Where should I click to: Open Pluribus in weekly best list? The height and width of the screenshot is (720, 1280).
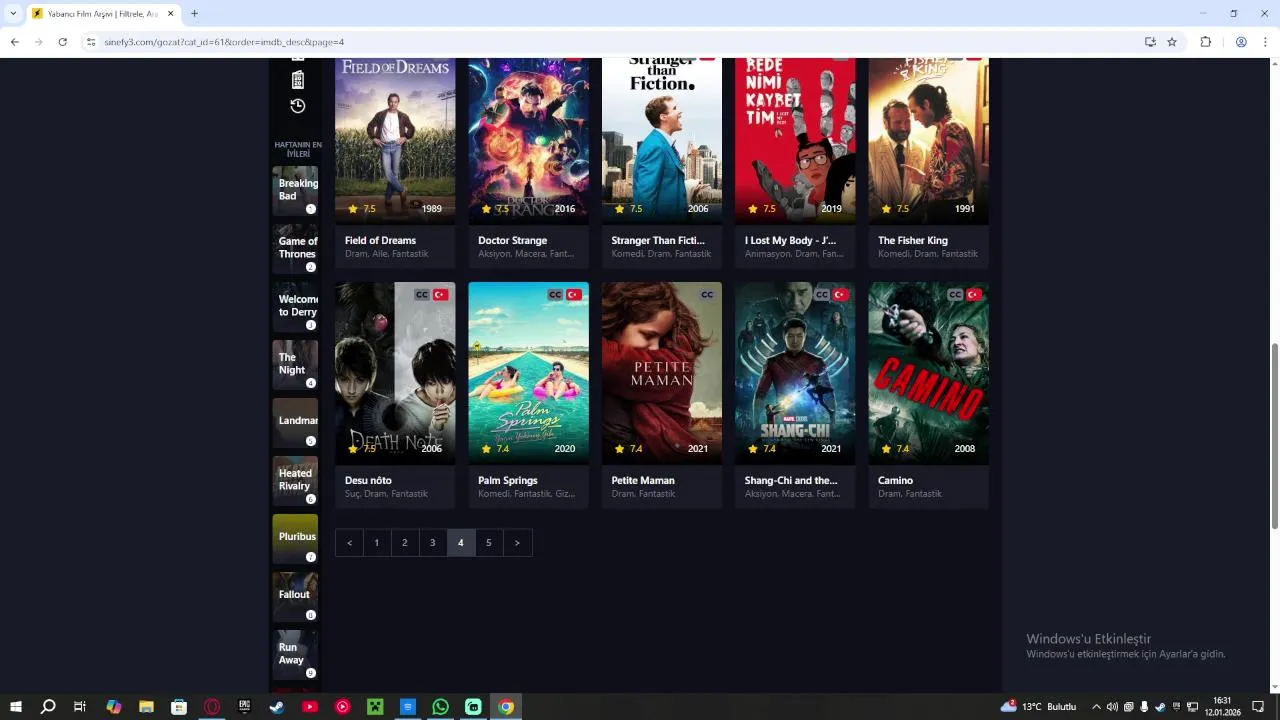point(295,539)
